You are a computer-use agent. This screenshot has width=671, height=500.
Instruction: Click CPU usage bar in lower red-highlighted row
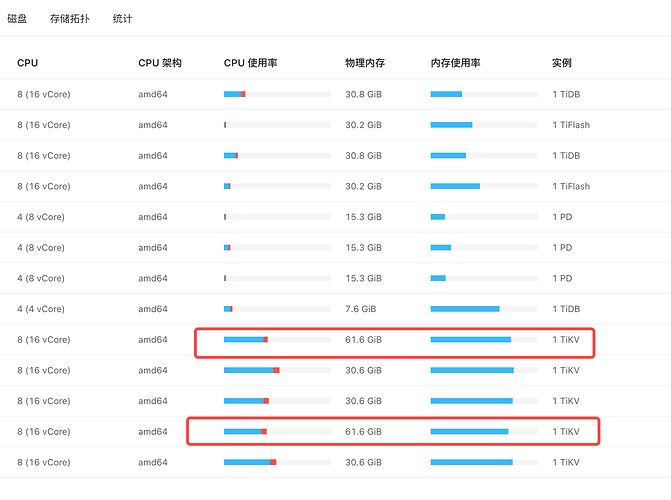pos(277,432)
